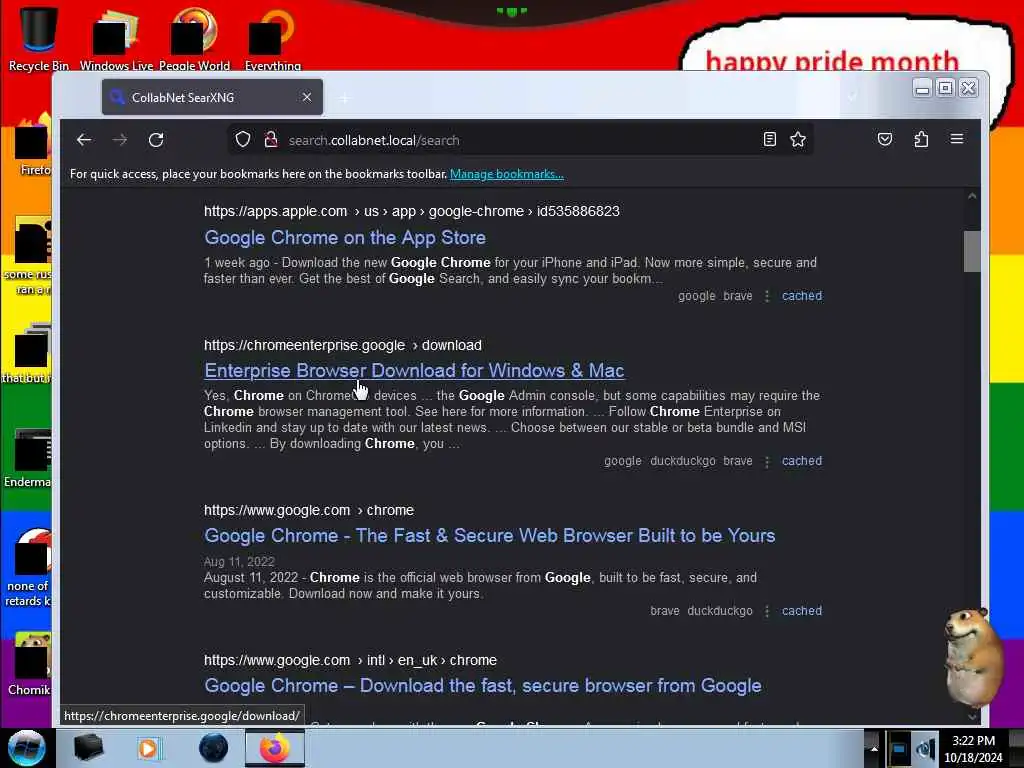Click the page vertical scrollbar thumb
Image resolution: width=1024 pixels, height=768 pixels.
coord(972,251)
